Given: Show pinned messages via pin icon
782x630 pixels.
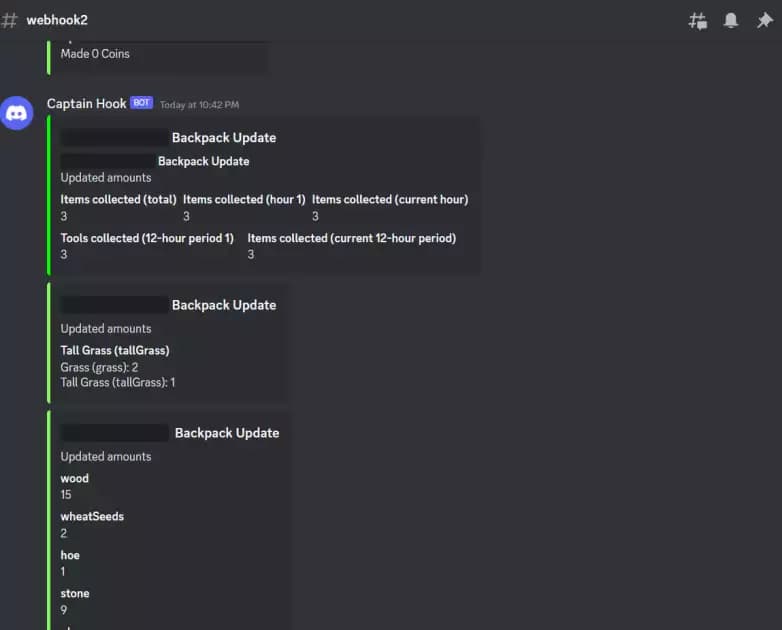Looking at the screenshot, I should click(x=764, y=20).
